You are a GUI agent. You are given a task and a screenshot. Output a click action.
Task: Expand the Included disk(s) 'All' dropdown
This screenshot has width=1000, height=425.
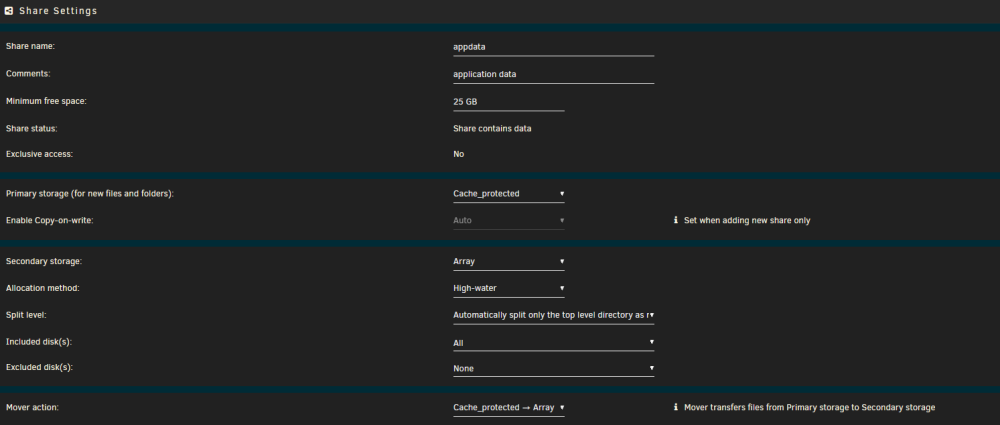[x=554, y=343]
